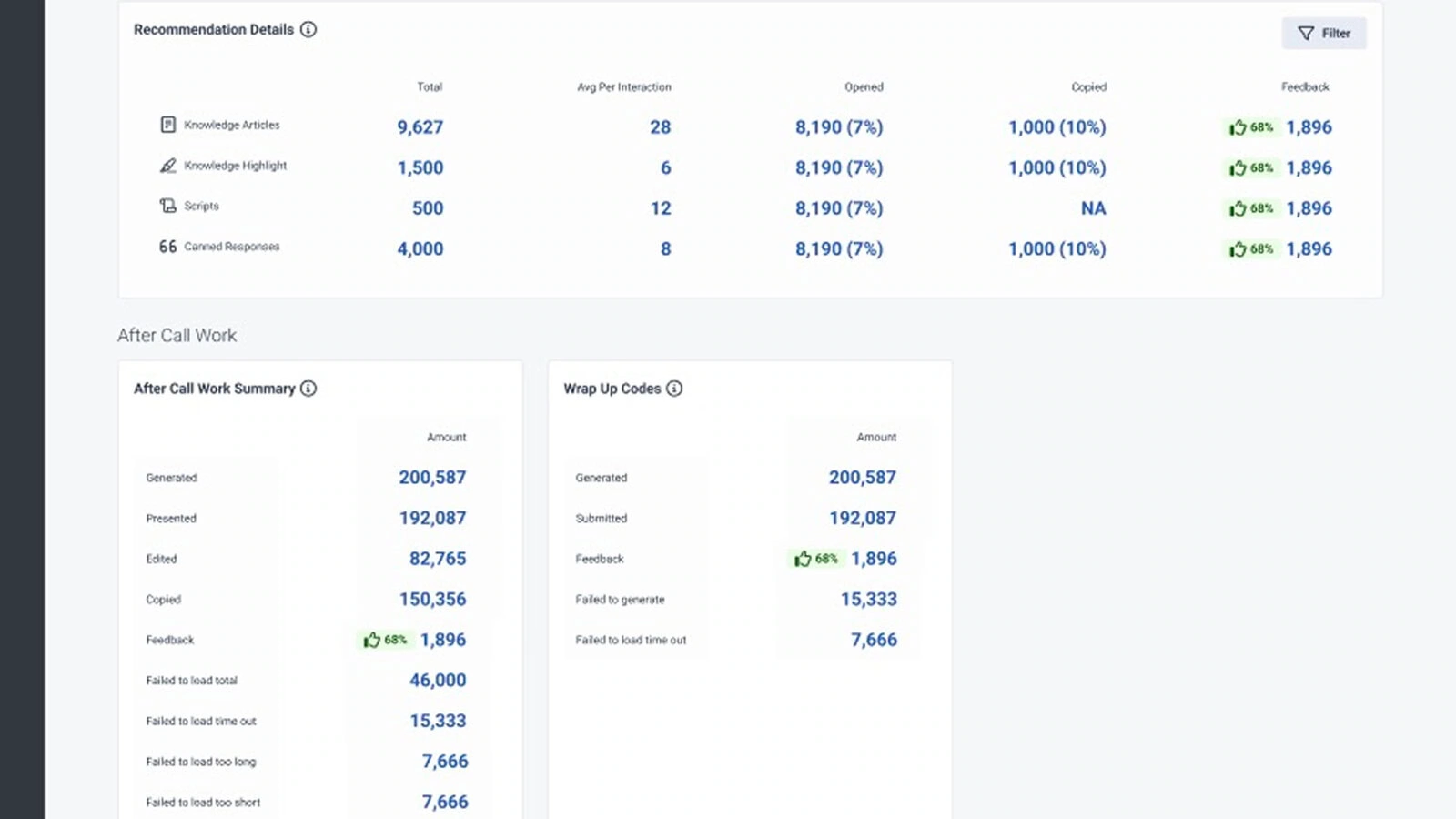1456x819 pixels.
Task: Click the Copied column header
Action: [x=1088, y=87]
